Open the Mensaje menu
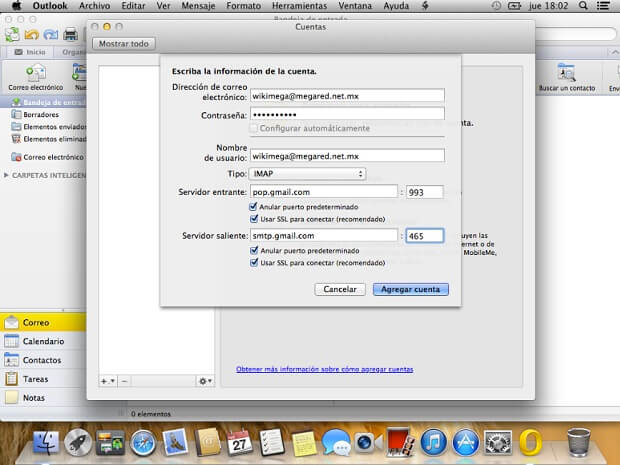The height and width of the screenshot is (465, 620). tap(198, 6)
